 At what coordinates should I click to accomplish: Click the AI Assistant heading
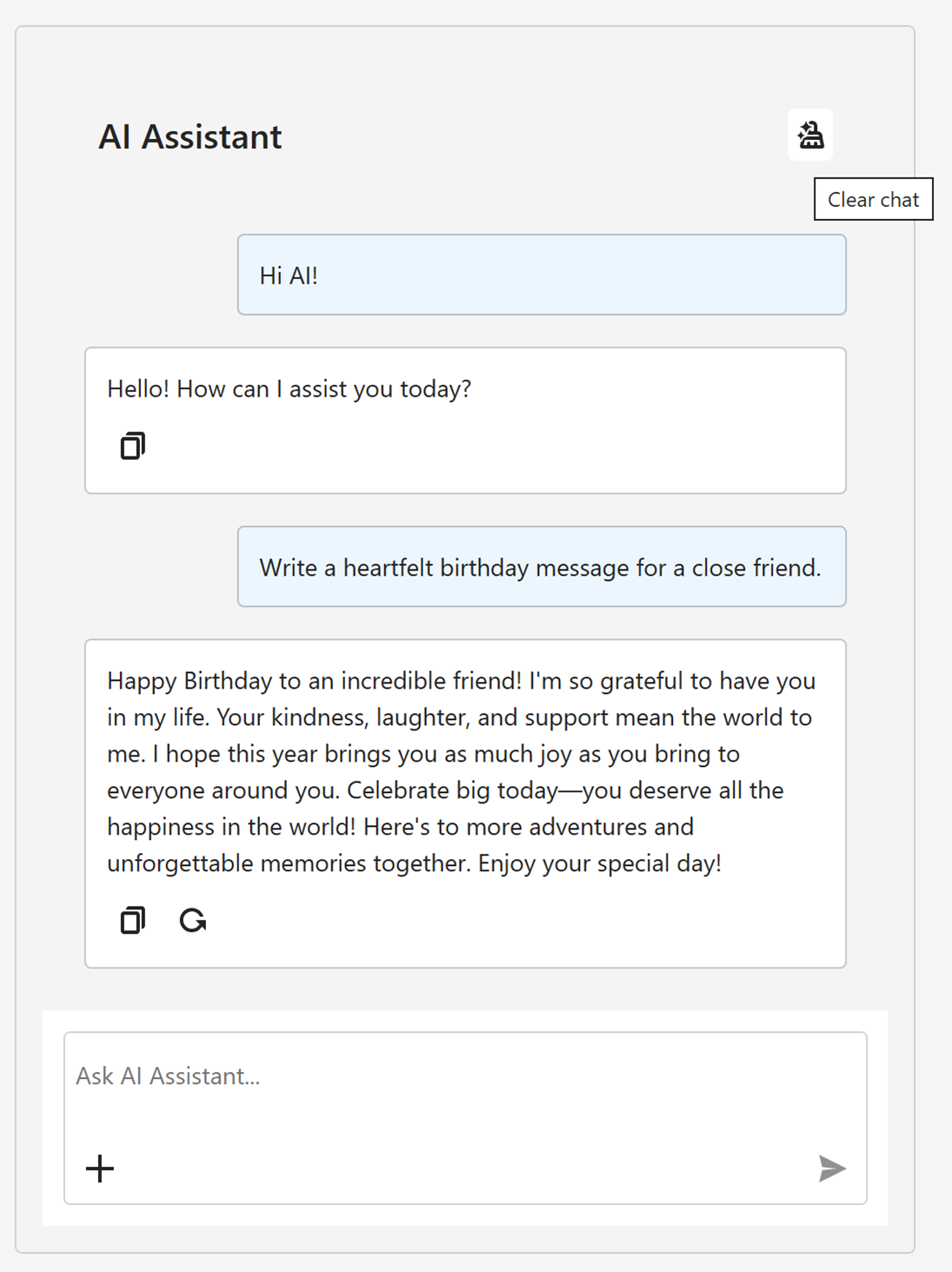pyautogui.click(x=190, y=136)
